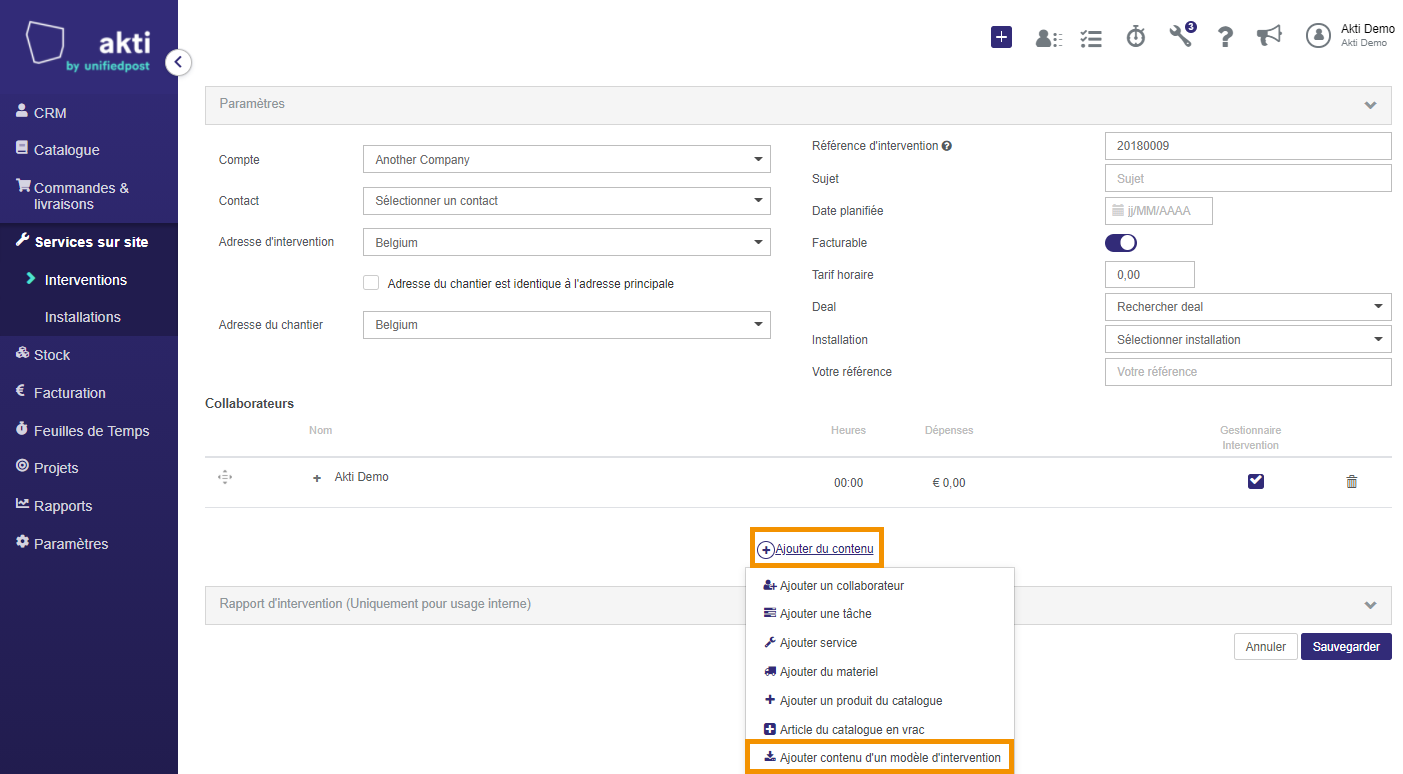This screenshot has height=774, width=1403.
Task: Click the plus quick-add icon in header
Action: [1001, 37]
